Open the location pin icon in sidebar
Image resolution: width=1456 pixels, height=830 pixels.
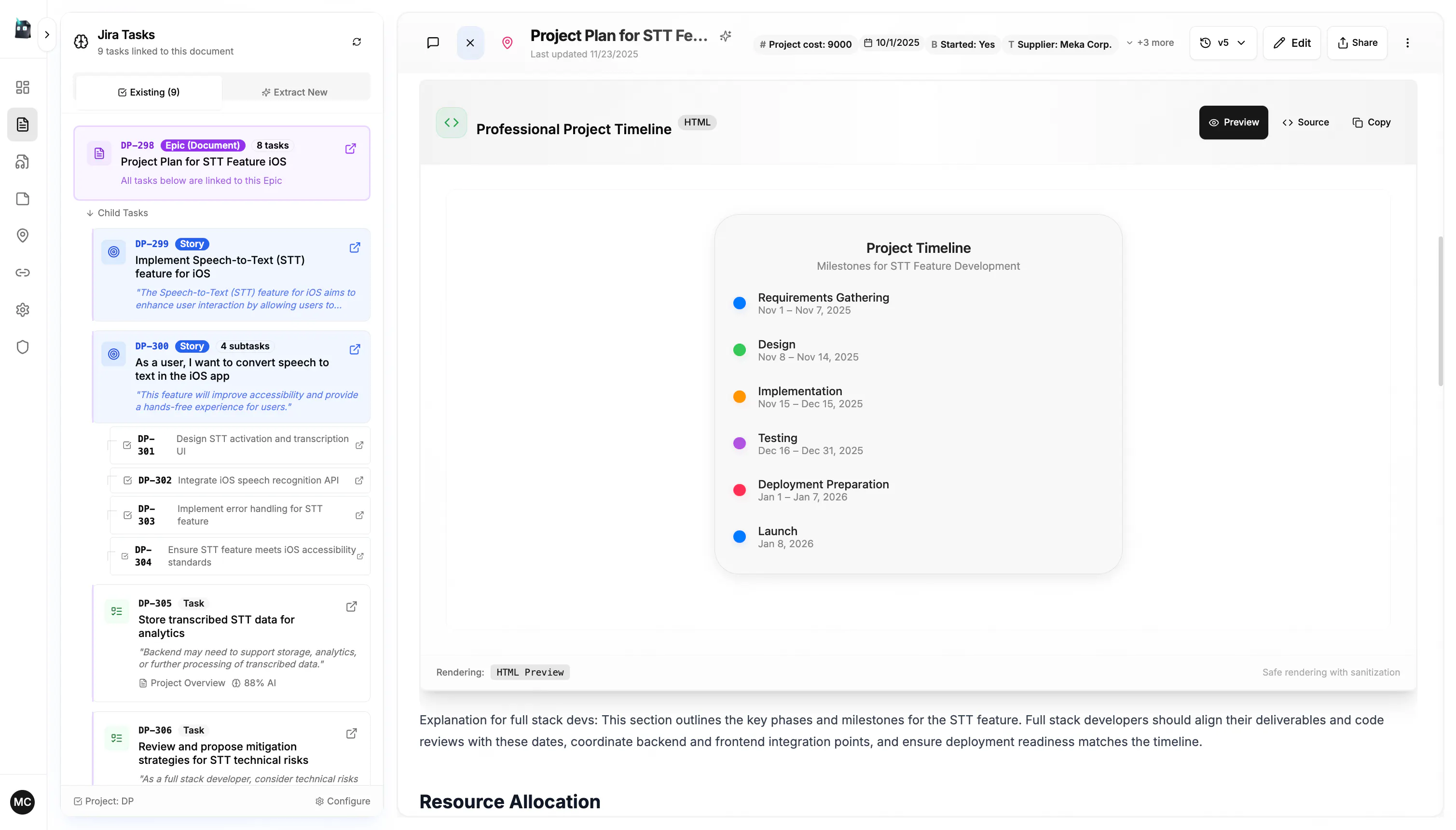click(x=22, y=235)
